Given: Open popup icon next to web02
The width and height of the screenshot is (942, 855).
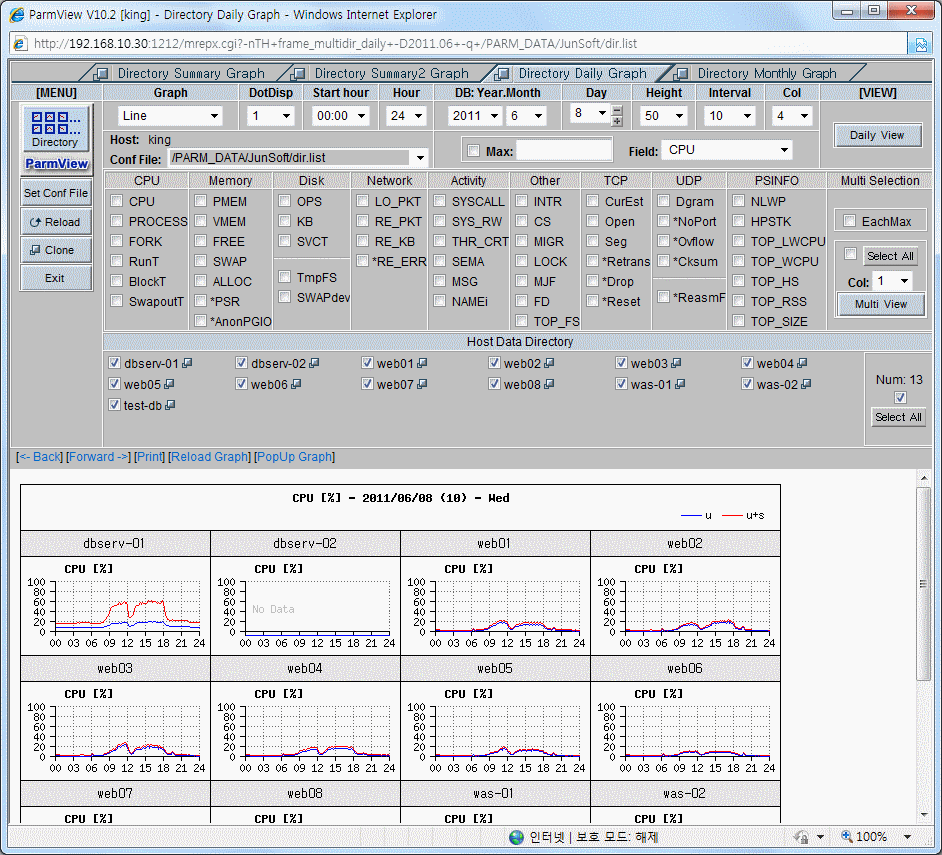Looking at the screenshot, I should coord(549,363).
